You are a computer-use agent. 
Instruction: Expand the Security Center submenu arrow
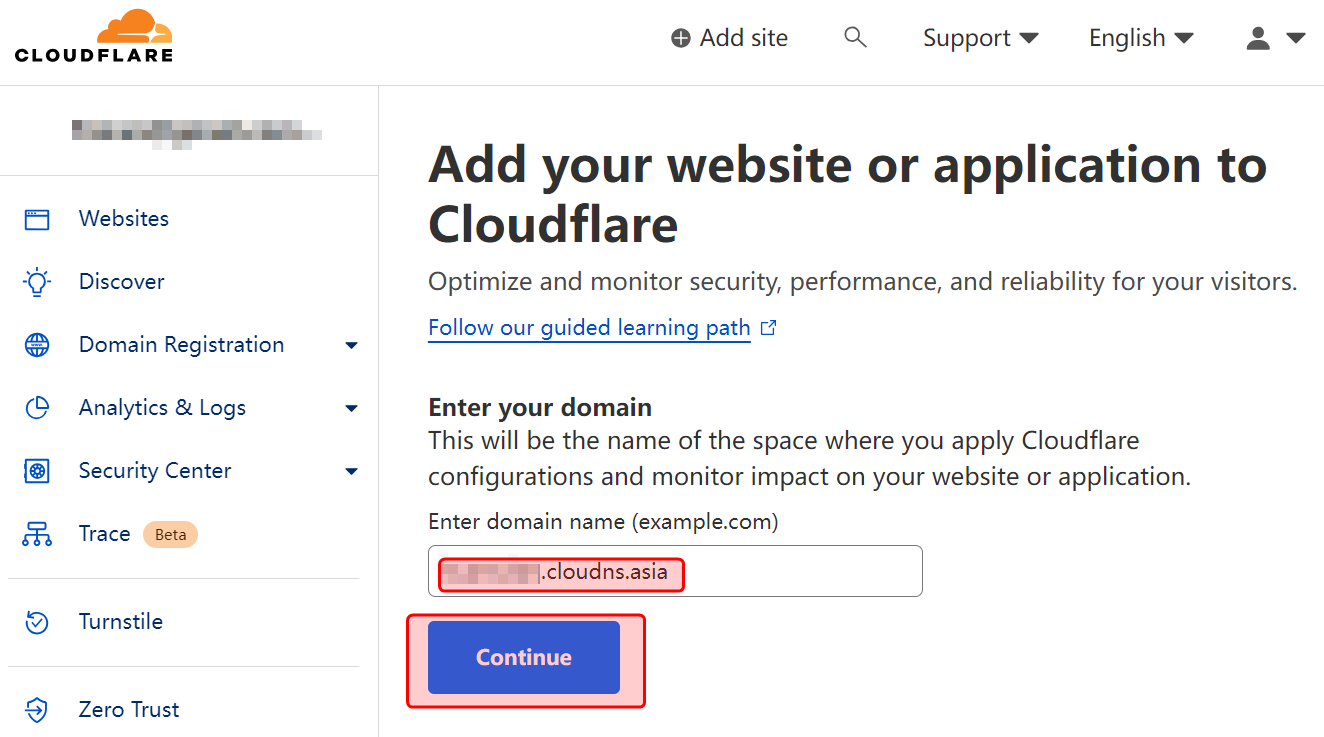tap(351, 472)
